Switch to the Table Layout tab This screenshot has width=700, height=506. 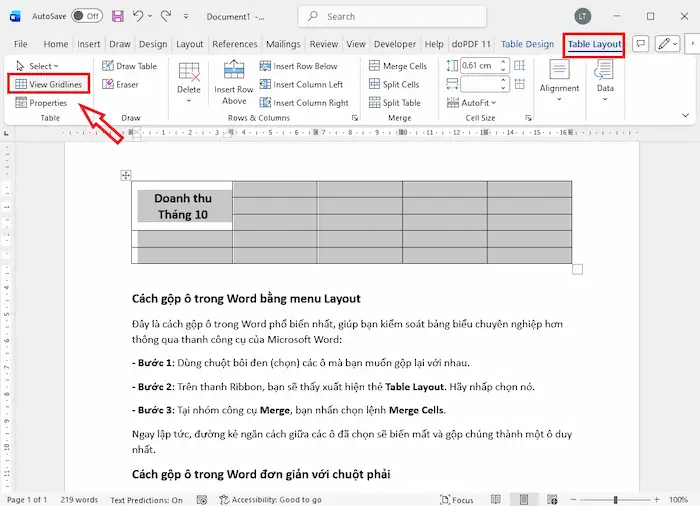pyautogui.click(x=594, y=44)
